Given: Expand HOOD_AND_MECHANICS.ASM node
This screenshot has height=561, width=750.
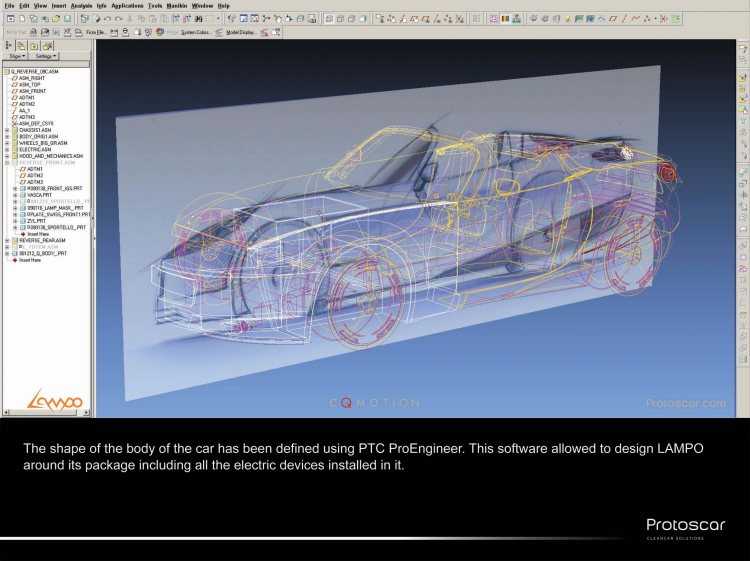Looking at the screenshot, I should tap(7, 156).
